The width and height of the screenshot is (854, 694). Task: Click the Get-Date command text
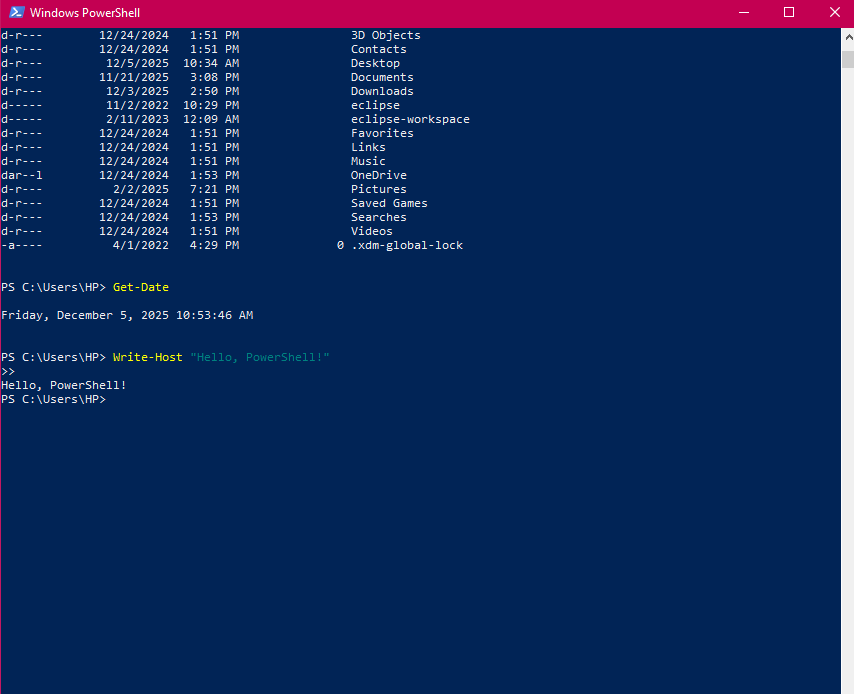click(141, 287)
